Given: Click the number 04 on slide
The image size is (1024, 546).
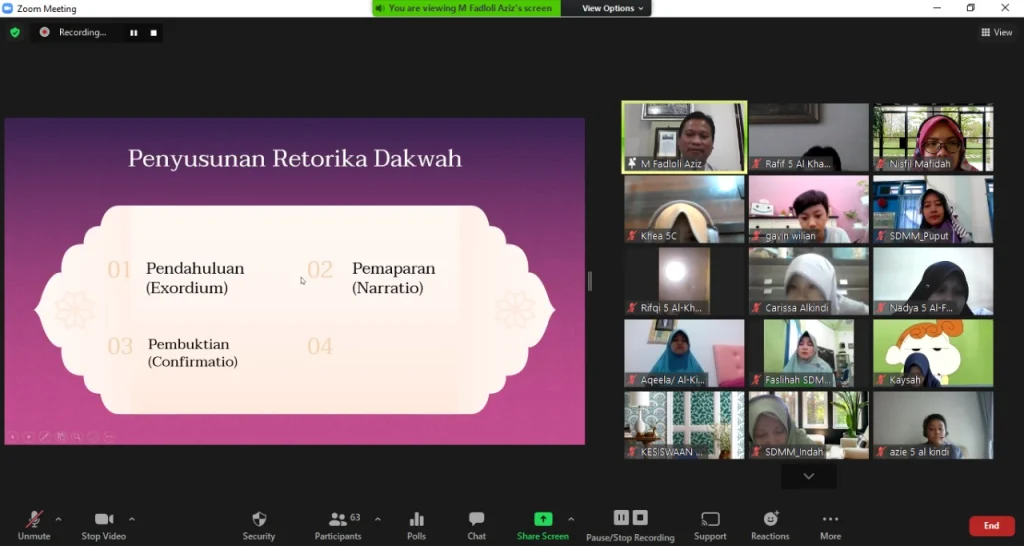Looking at the screenshot, I should pyautogui.click(x=320, y=346).
